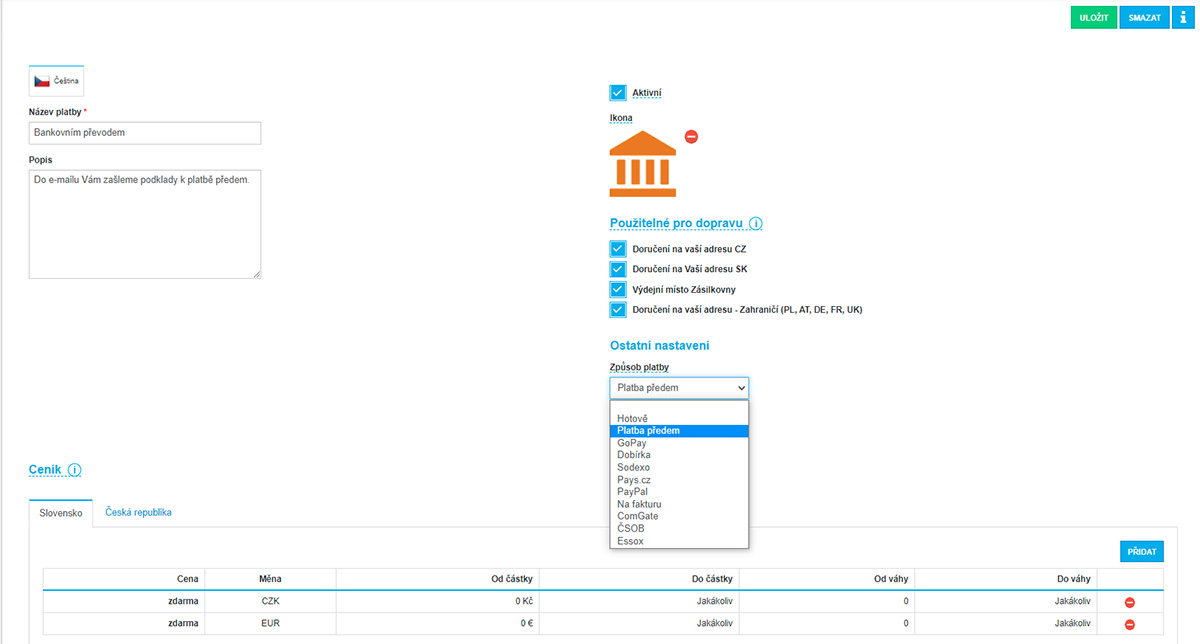Remove the bank icon via red minus

(691, 137)
